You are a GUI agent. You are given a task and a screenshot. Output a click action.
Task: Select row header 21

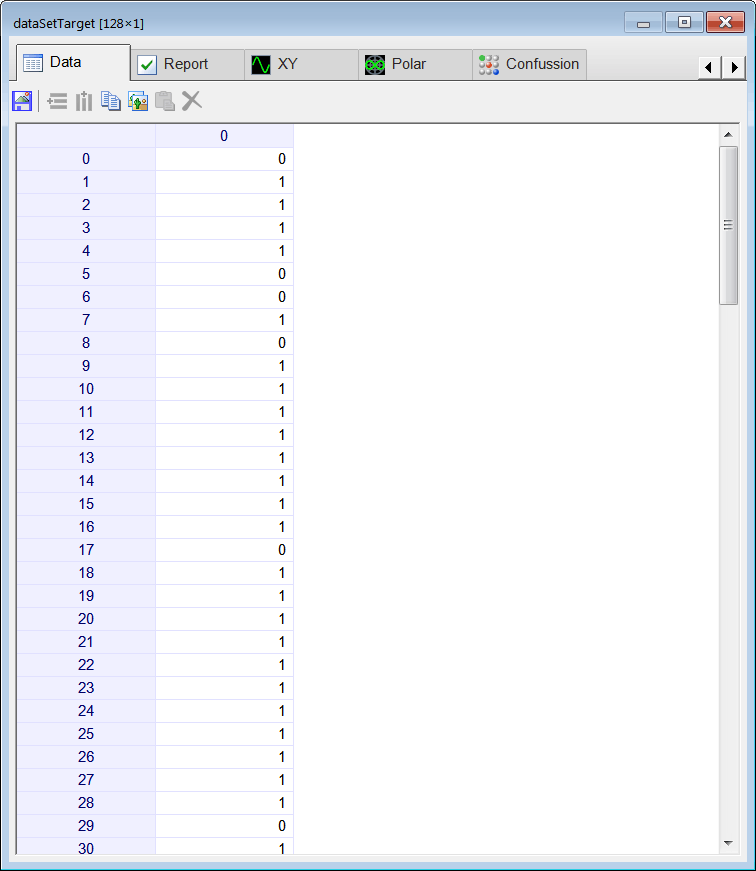coord(86,642)
